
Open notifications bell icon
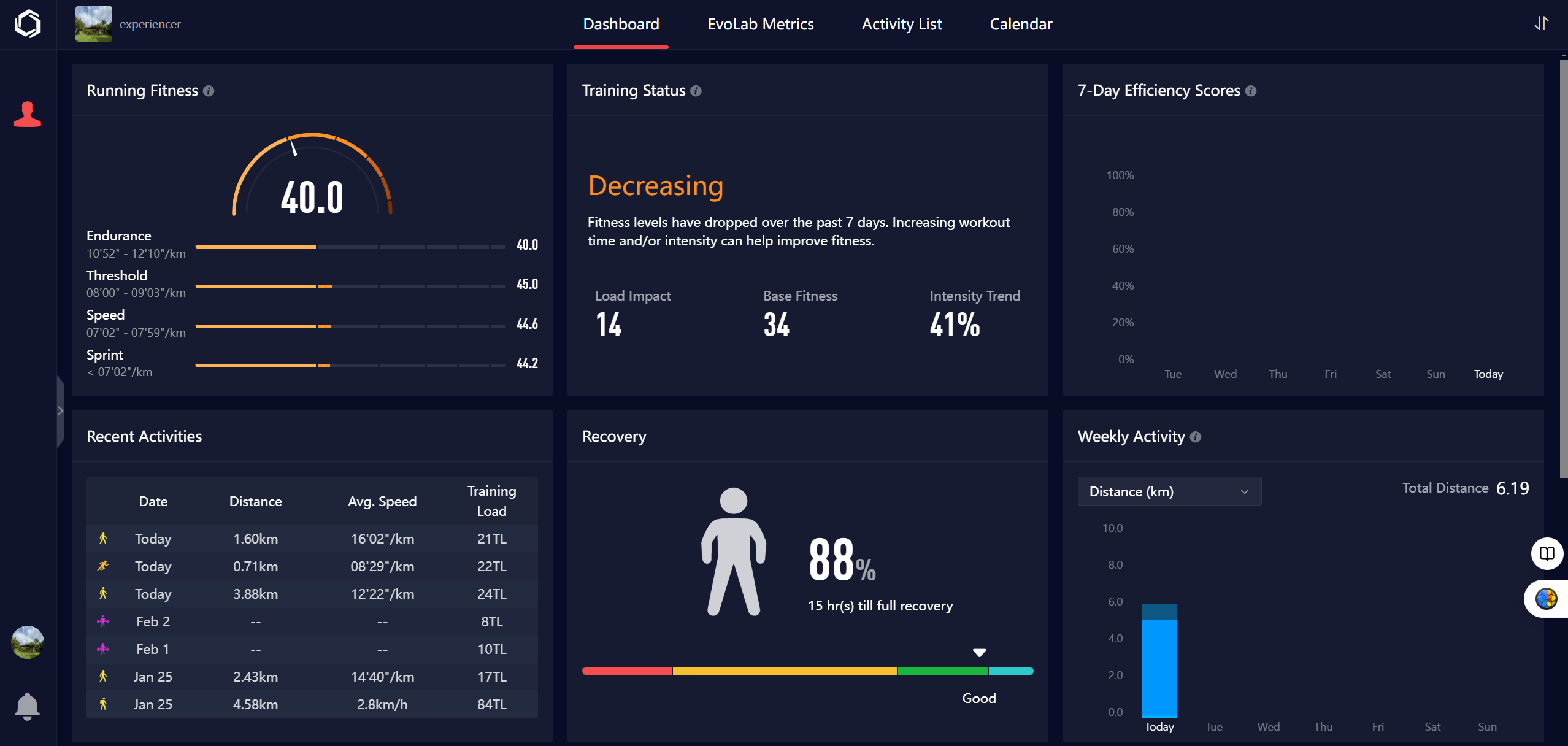tap(28, 706)
